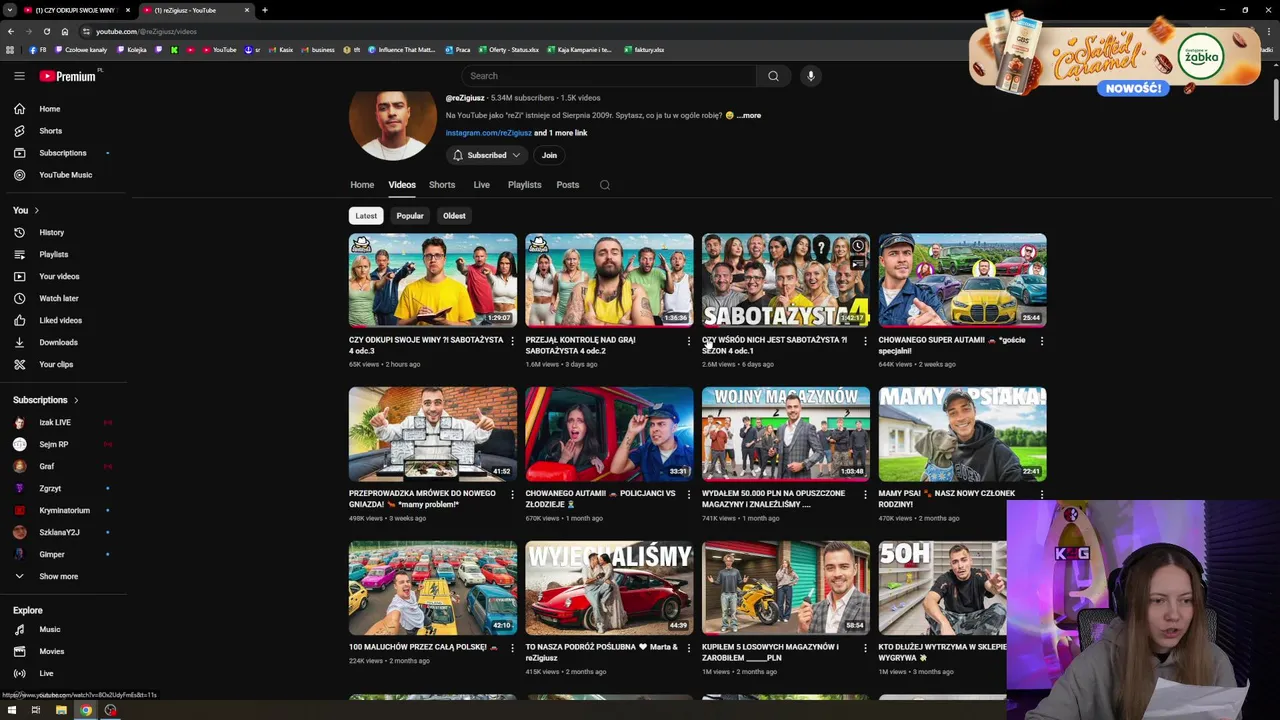Open red Porsche WYJECHALIŚMY video thumbnail
This screenshot has height=720, width=1280.
(x=609, y=588)
